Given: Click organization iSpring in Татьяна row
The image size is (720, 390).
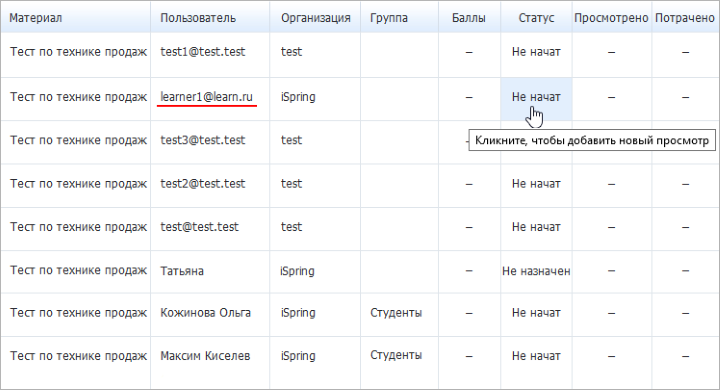Looking at the screenshot, I should pos(297,271).
